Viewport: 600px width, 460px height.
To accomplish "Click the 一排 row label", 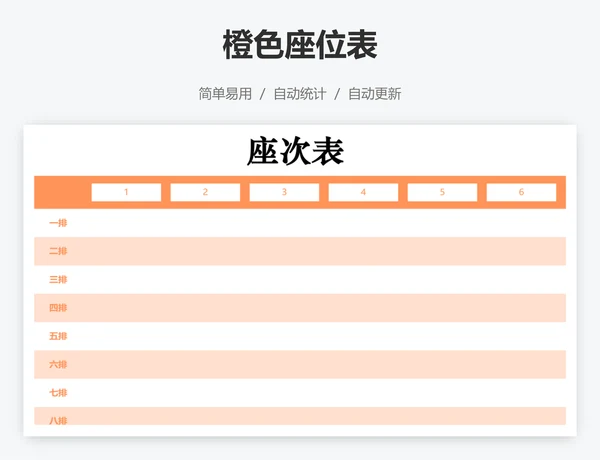I will pyautogui.click(x=58, y=223).
